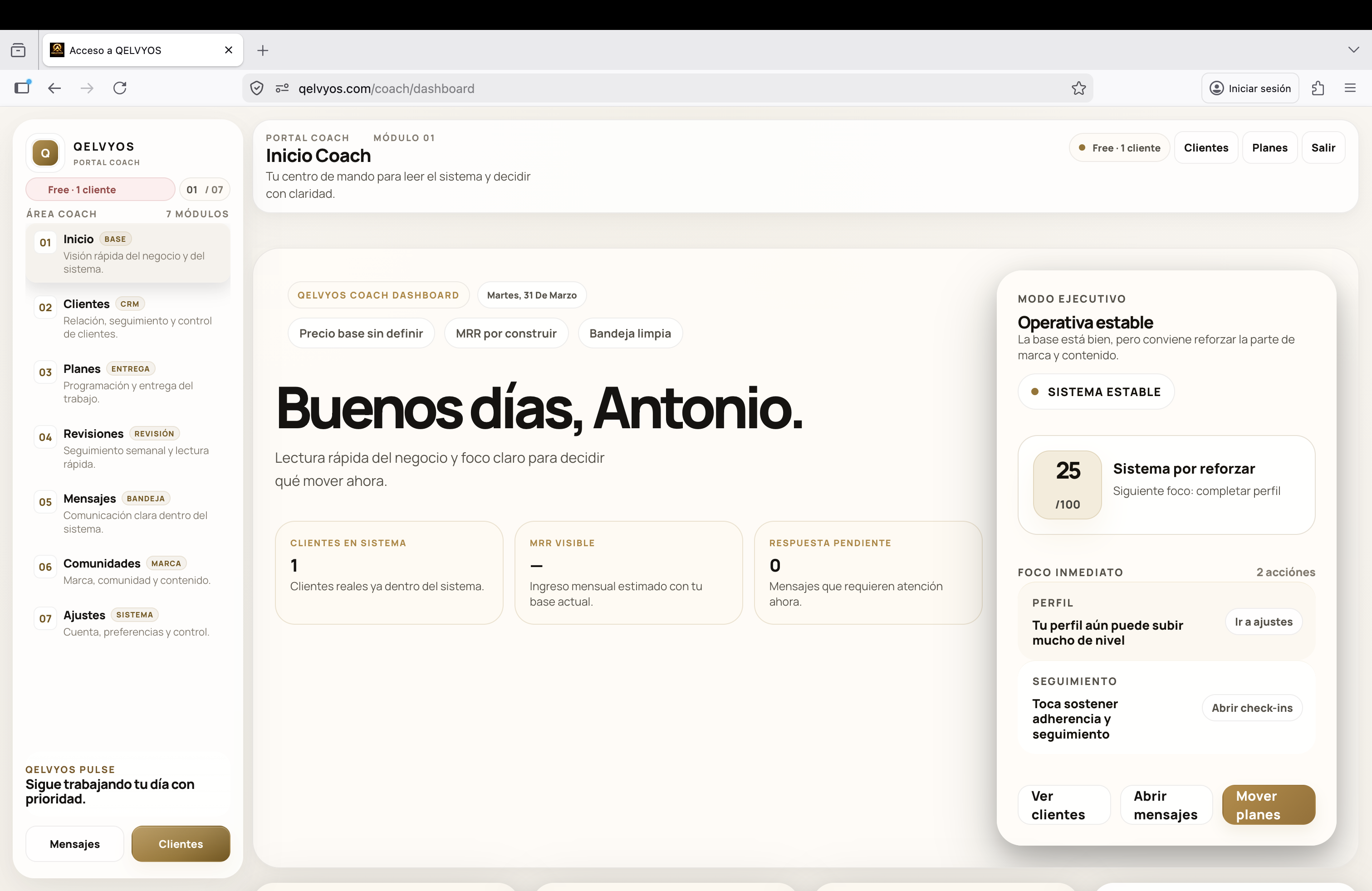Open the tab list chevron dropdown
This screenshot has height=891, width=1372.
(x=1353, y=50)
